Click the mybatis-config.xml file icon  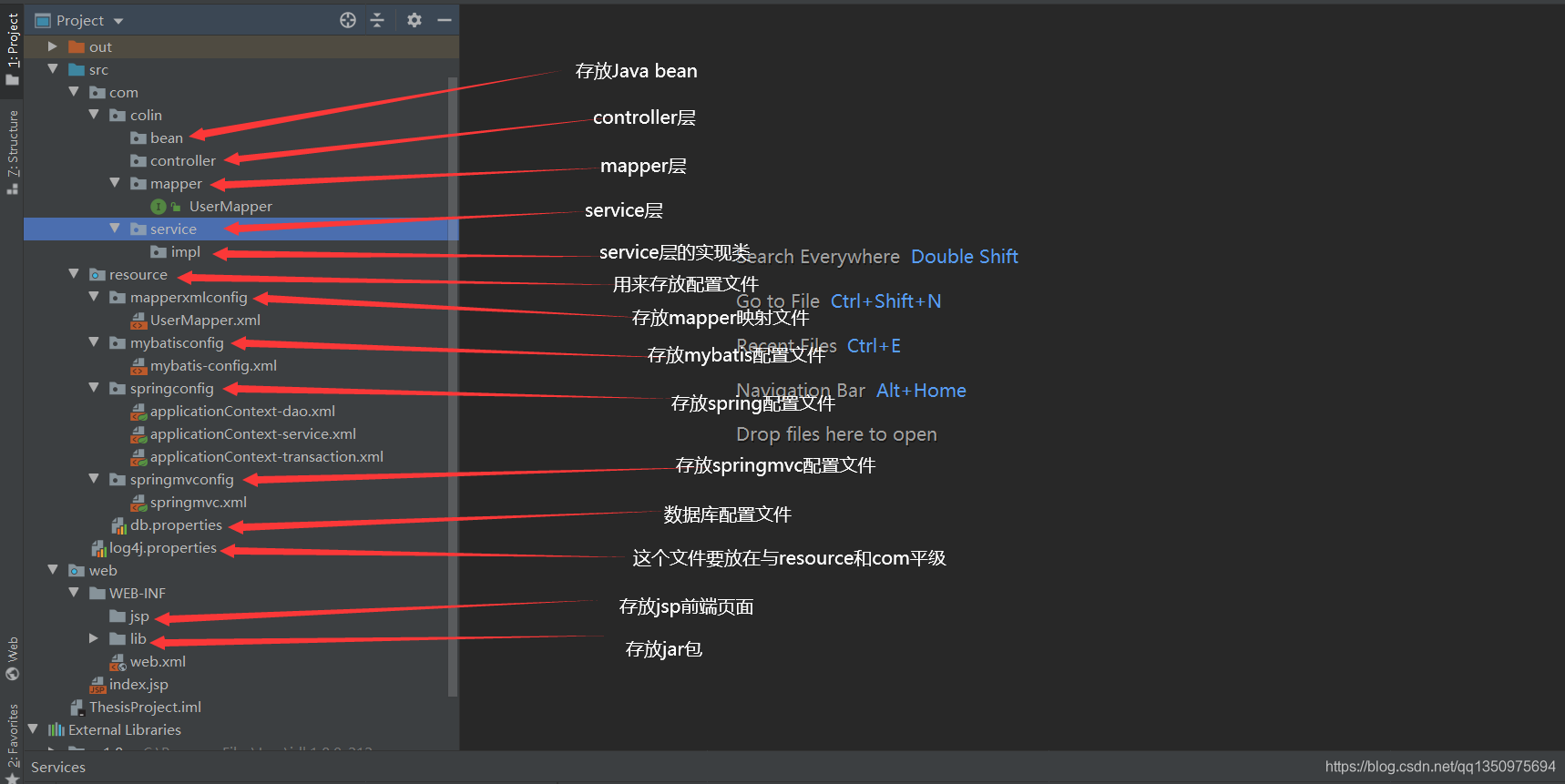[x=138, y=366]
